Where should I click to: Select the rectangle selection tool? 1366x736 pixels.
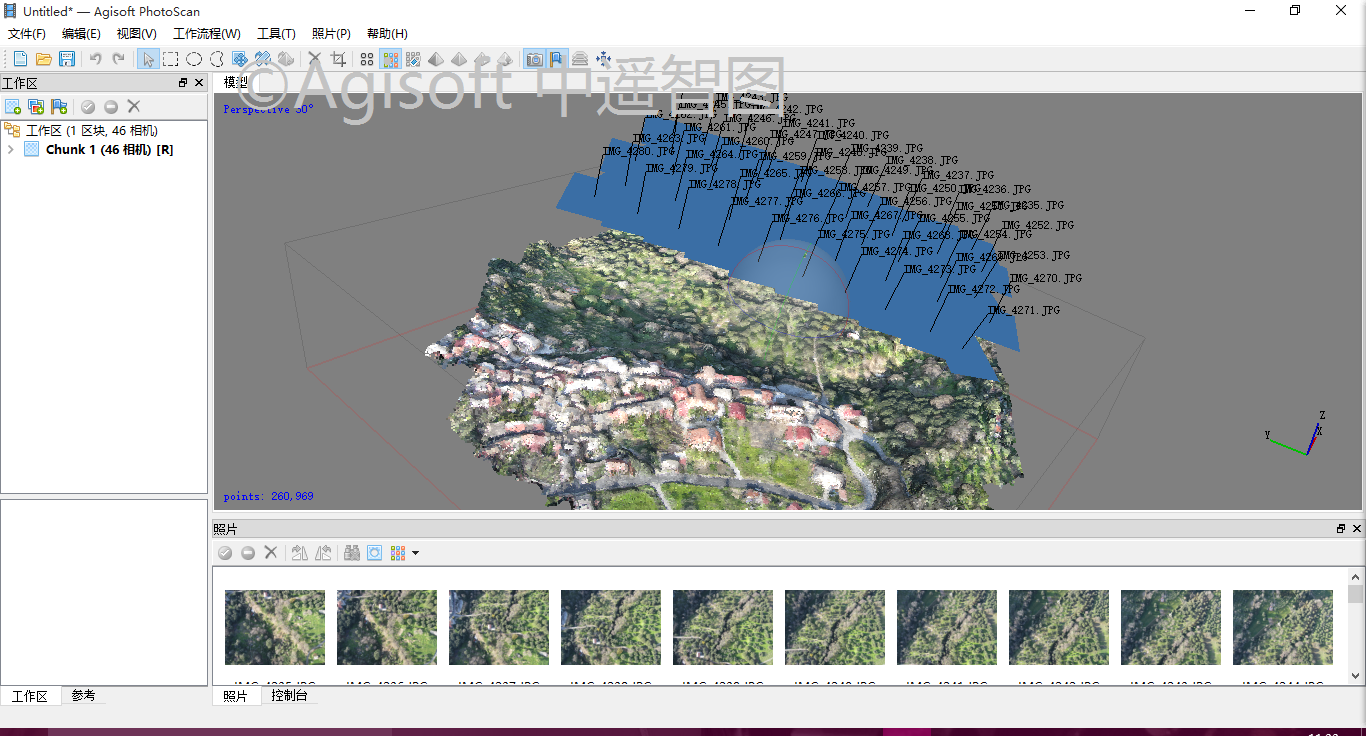point(171,59)
